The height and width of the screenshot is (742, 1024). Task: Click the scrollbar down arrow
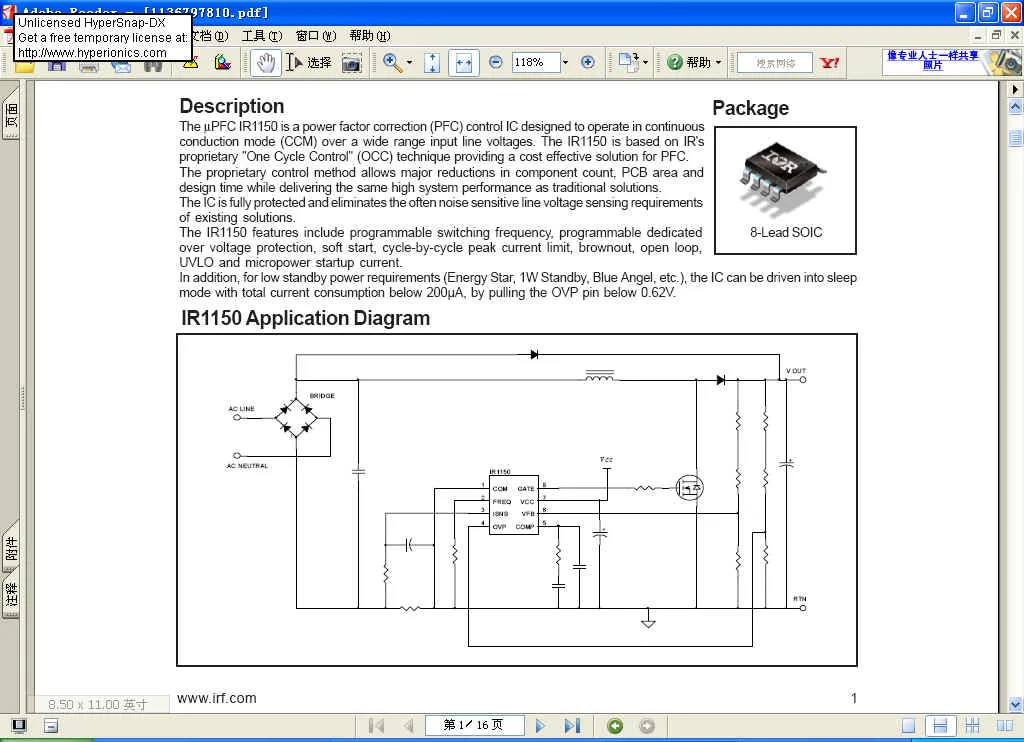(1016, 704)
